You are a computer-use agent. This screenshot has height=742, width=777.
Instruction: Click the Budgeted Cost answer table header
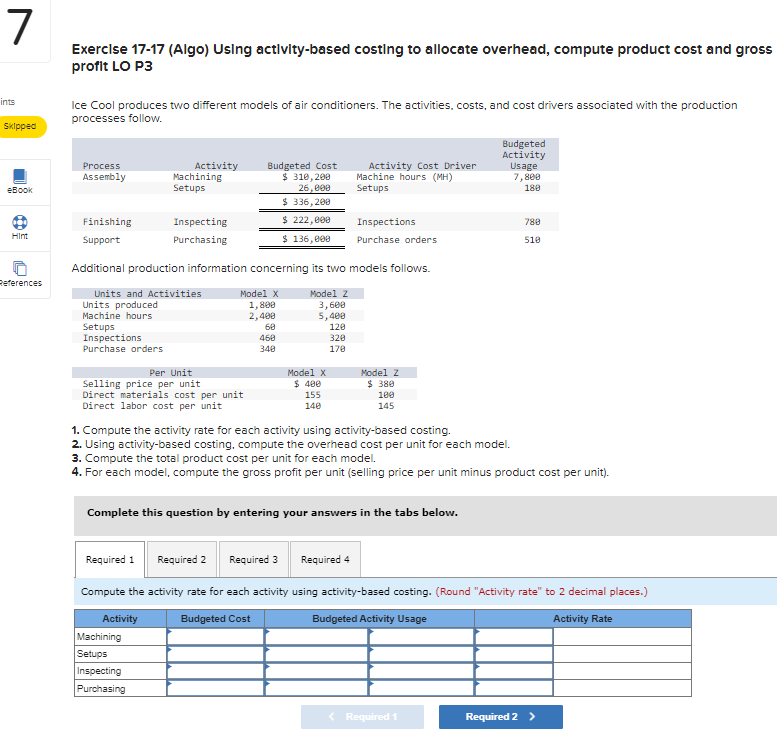click(216, 619)
